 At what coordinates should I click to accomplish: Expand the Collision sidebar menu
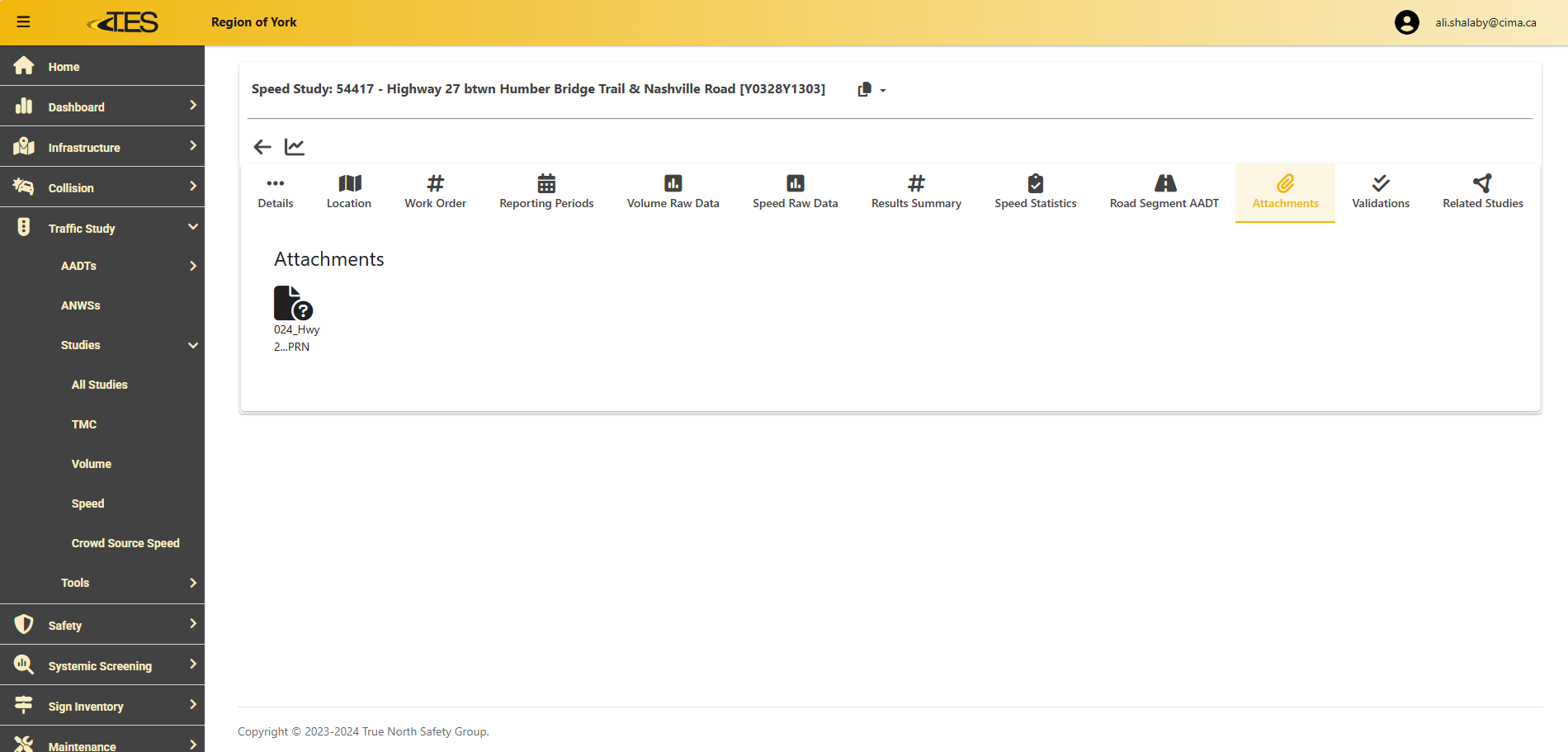(x=102, y=187)
